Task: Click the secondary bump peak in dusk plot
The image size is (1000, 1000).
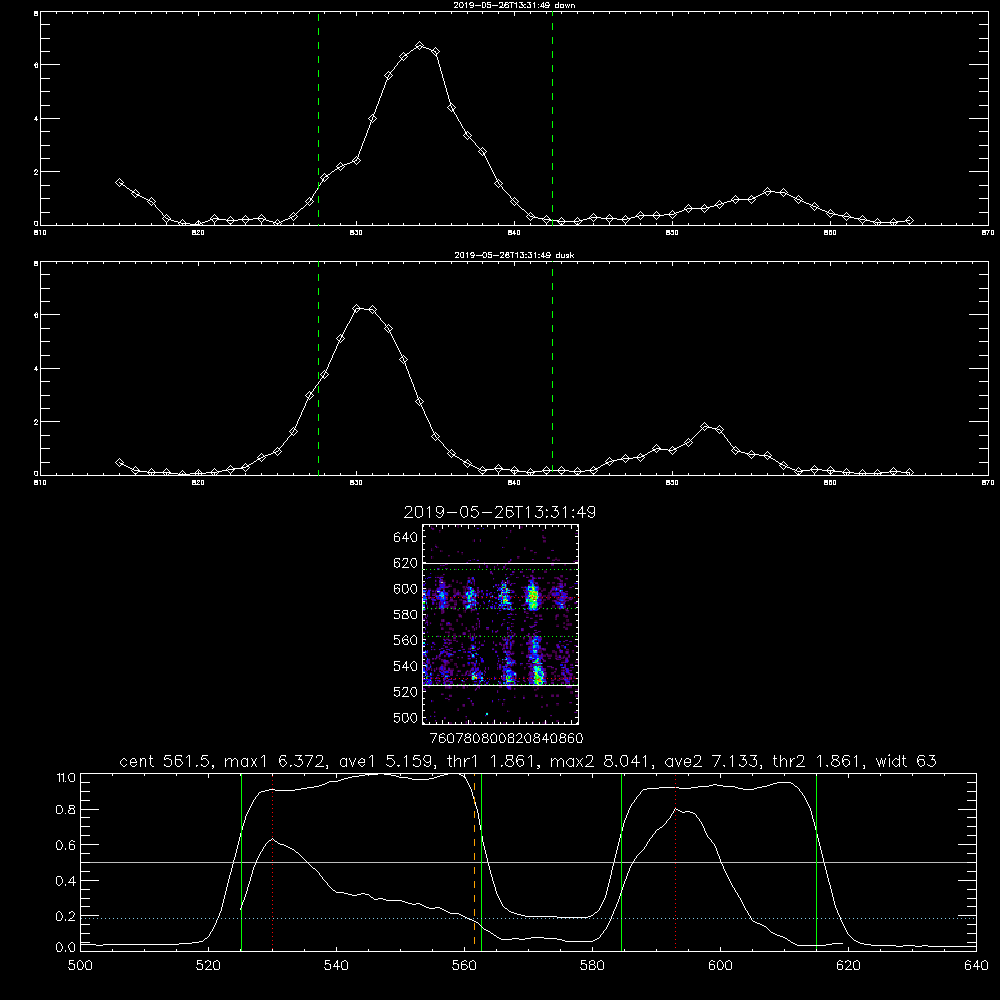Action: (704, 426)
